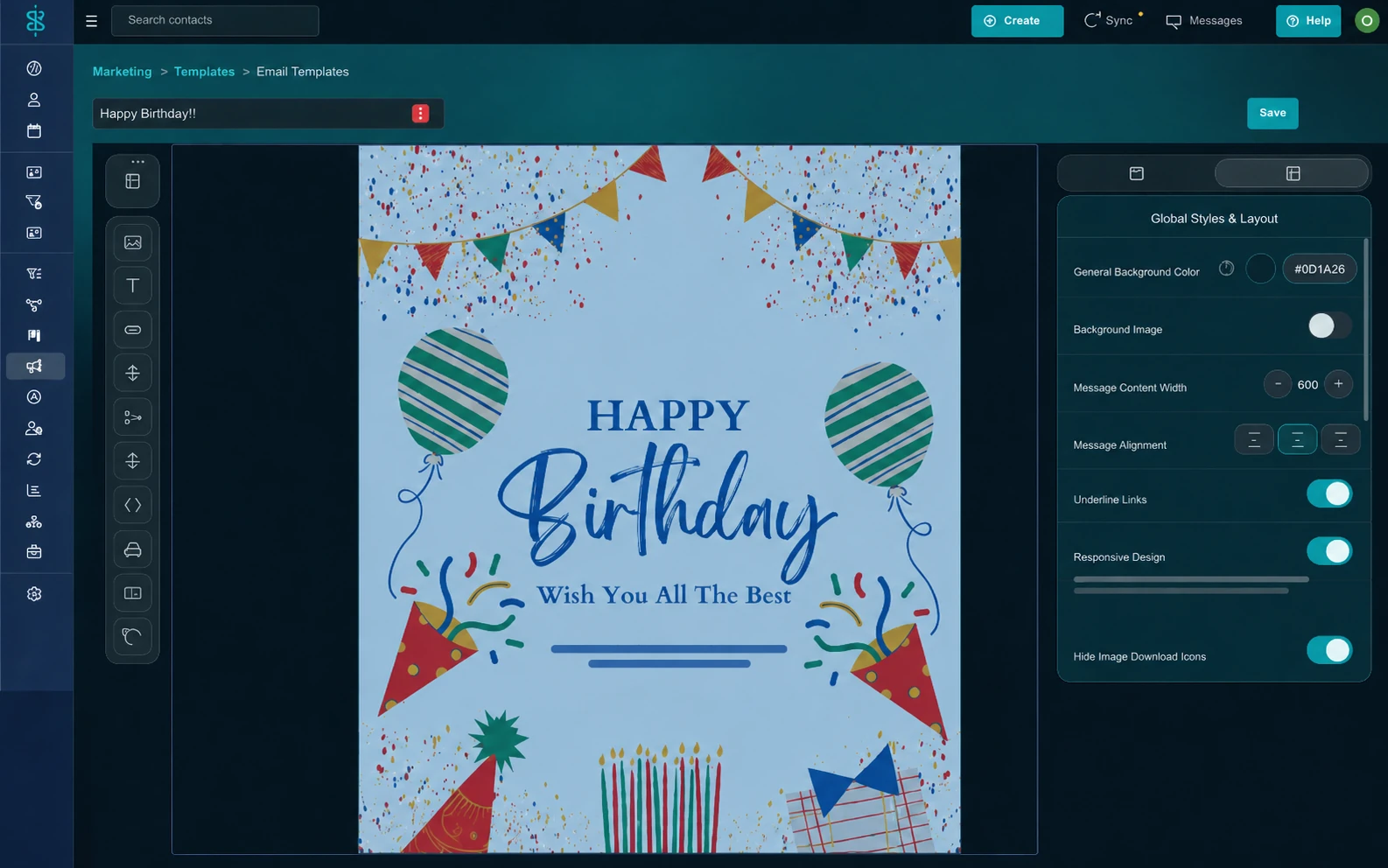Select the button block tool
The image size is (1388, 868).
click(133, 330)
